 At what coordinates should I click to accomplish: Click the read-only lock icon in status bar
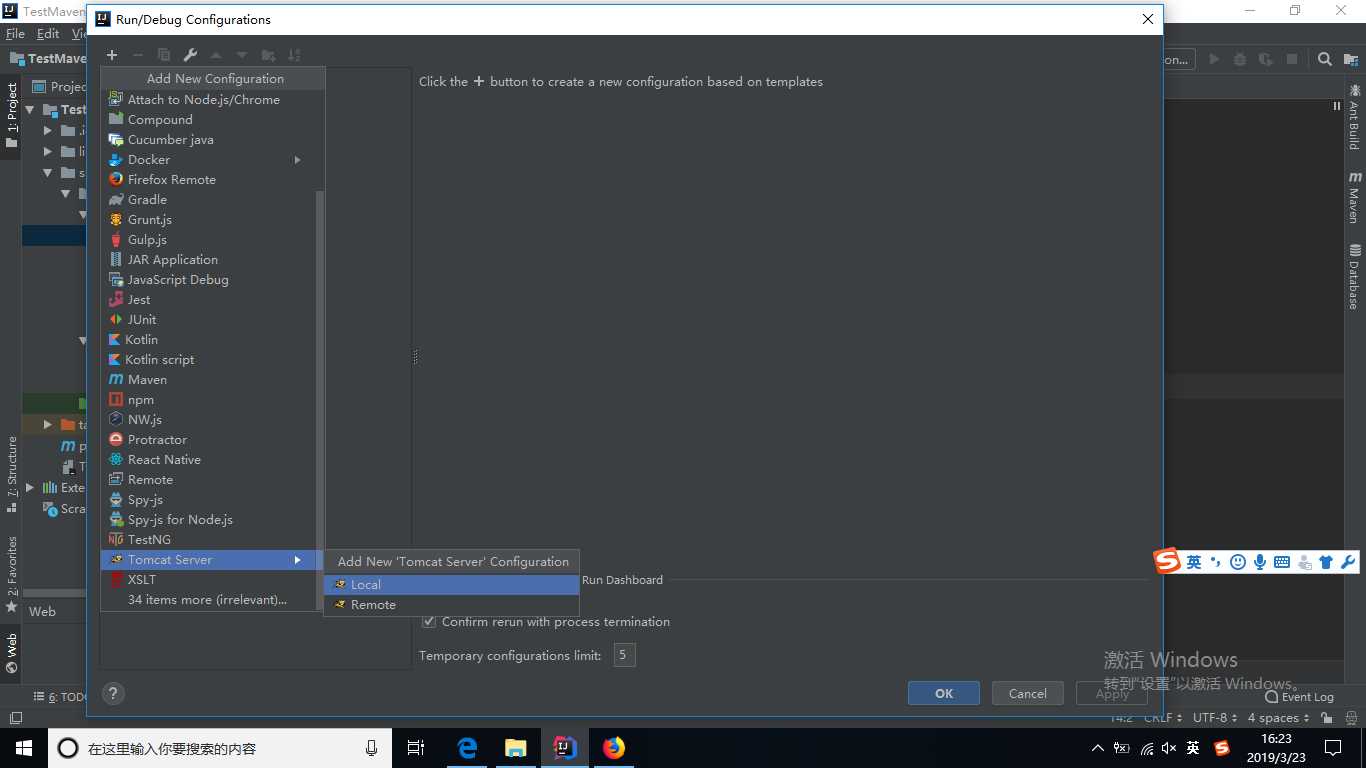pos(1326,718)
